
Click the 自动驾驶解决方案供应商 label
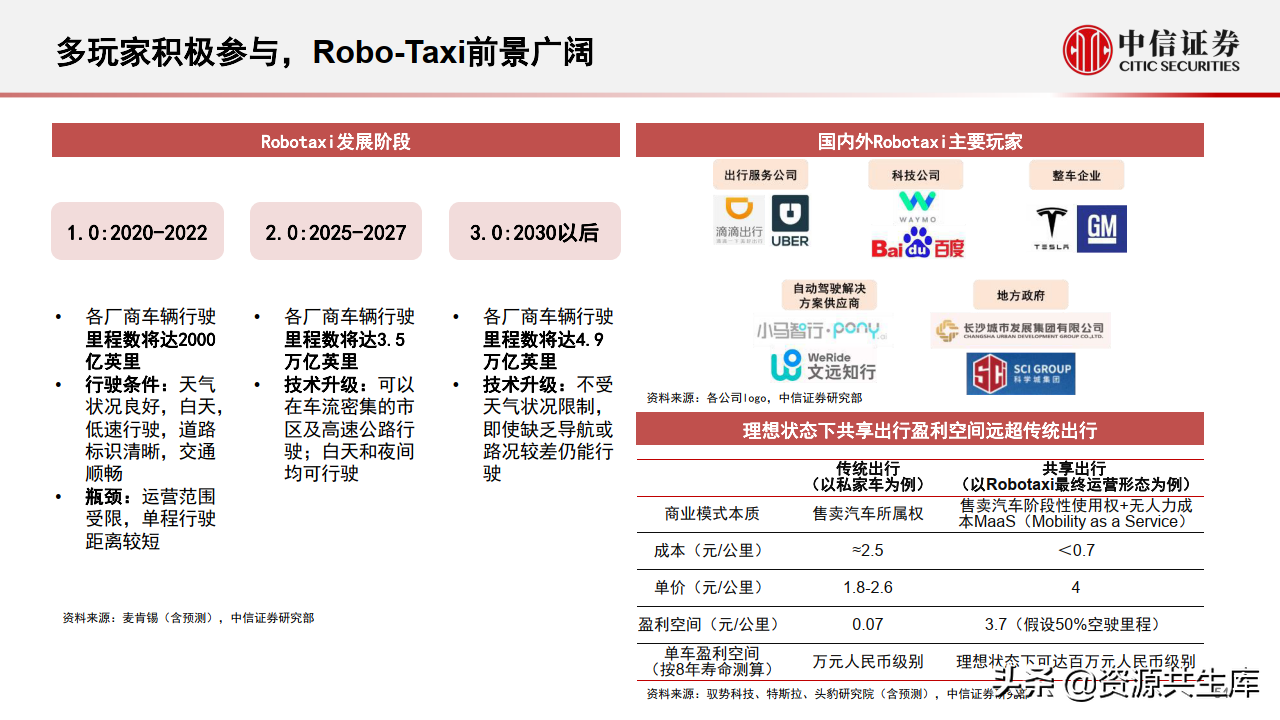tap(828, 294)
